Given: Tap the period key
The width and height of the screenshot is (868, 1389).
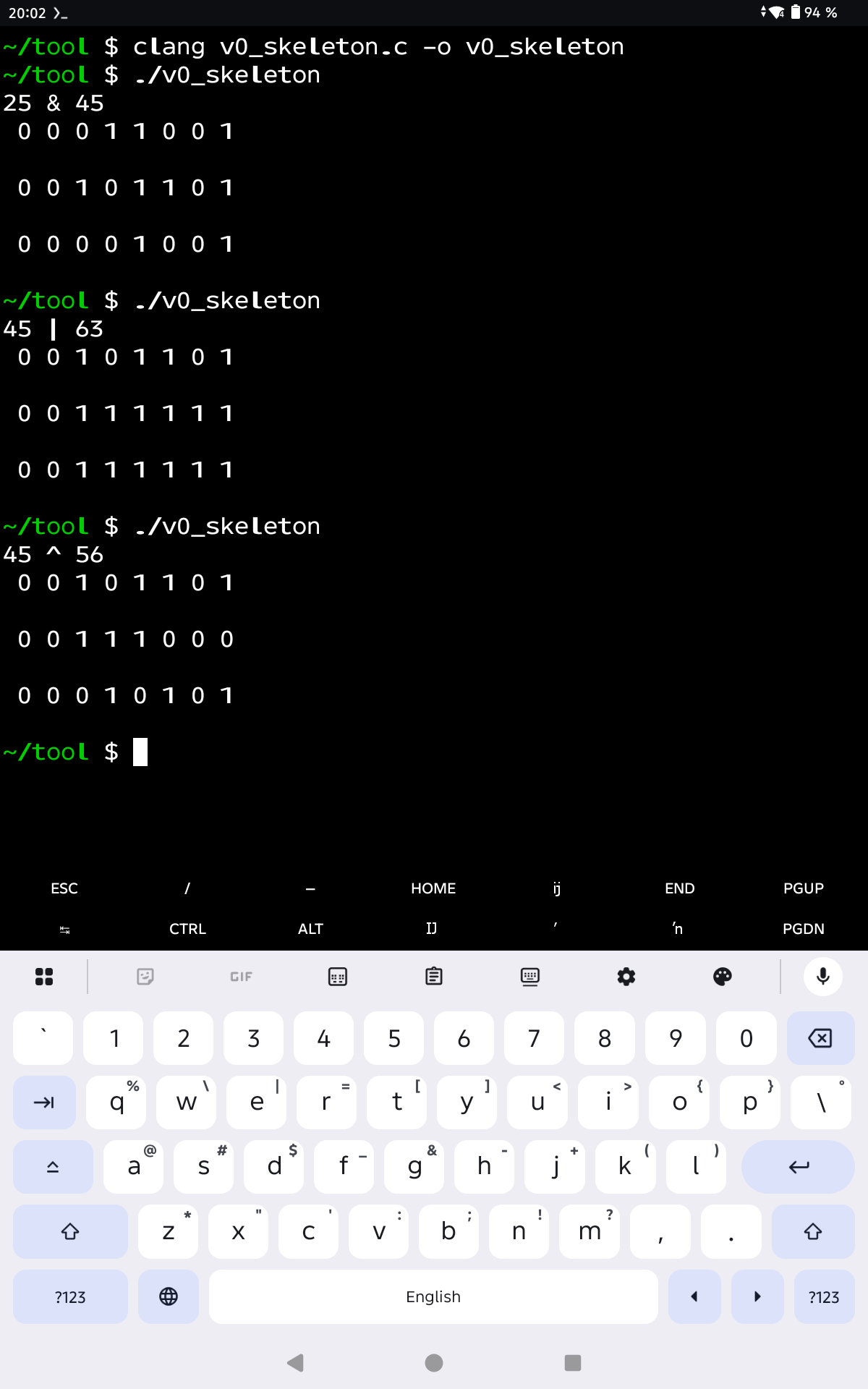Looking at the screenshot, I should click(x=731, y=1231).
